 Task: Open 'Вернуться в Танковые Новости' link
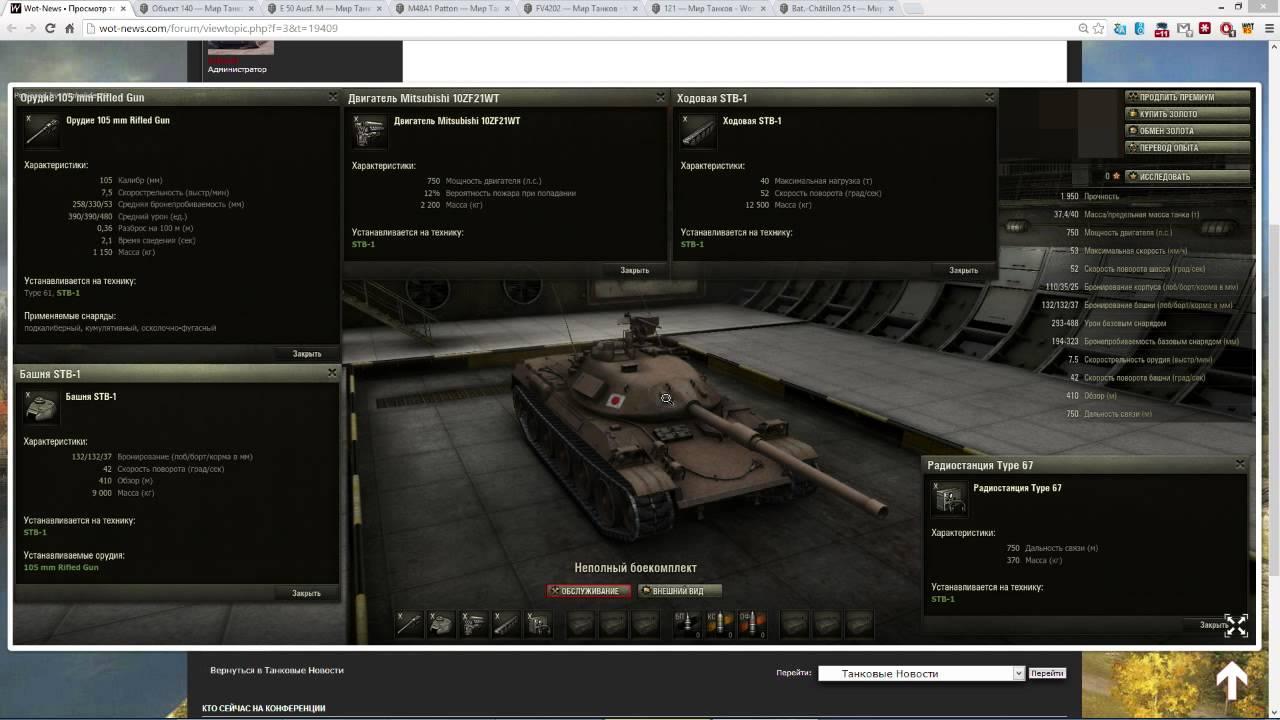(276, 670)
